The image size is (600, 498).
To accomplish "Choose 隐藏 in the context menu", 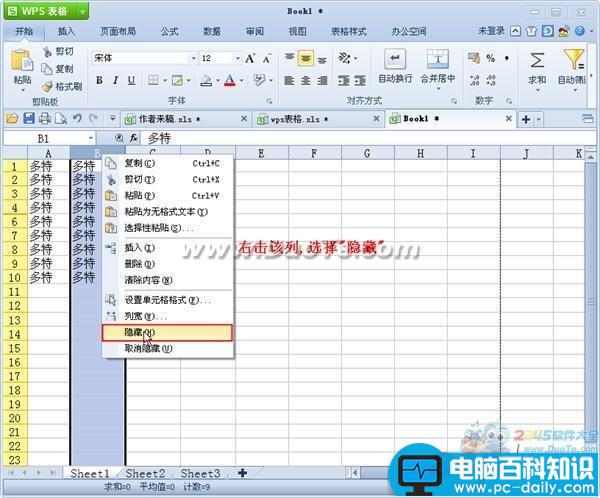I will click(167, 333).
